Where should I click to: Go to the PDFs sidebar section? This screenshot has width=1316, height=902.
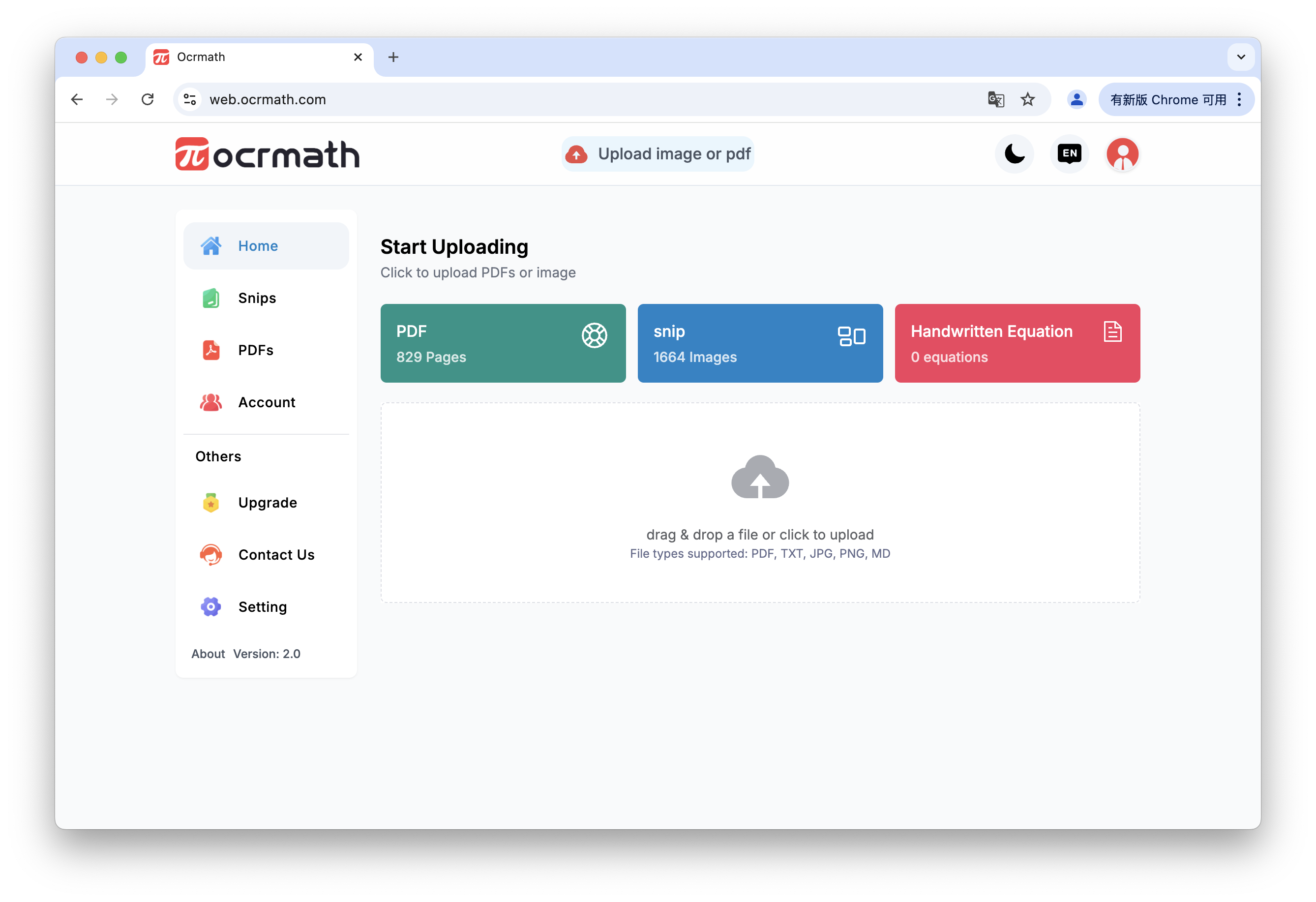pyautogui.click(x=255, y=350)
